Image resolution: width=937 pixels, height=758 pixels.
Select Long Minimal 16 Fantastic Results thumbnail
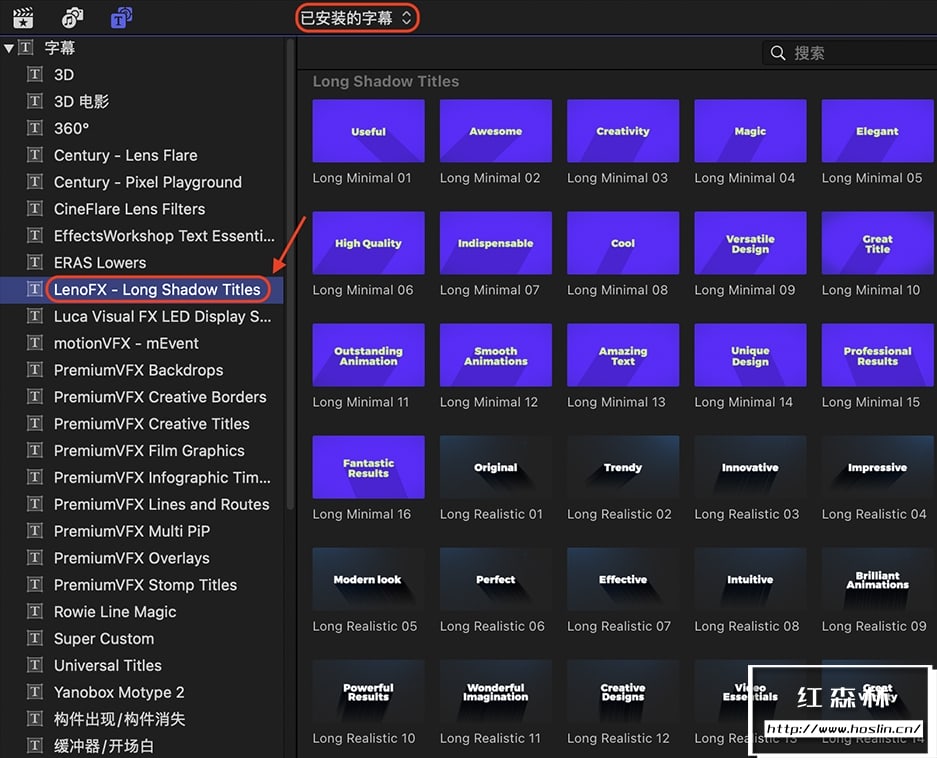click(x=368, y=467)
